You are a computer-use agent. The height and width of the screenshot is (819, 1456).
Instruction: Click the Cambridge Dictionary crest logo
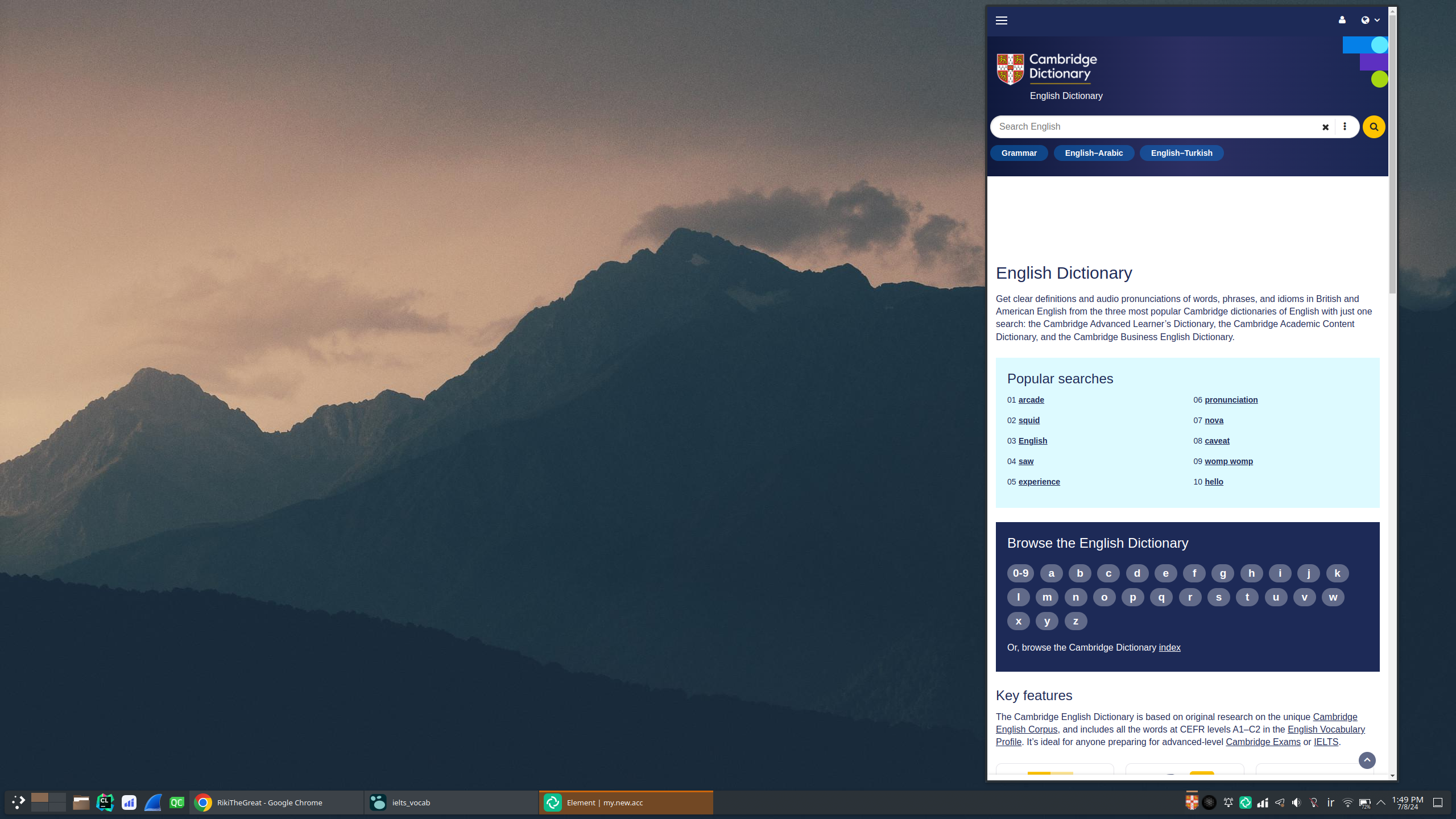tap(1010, 69)
